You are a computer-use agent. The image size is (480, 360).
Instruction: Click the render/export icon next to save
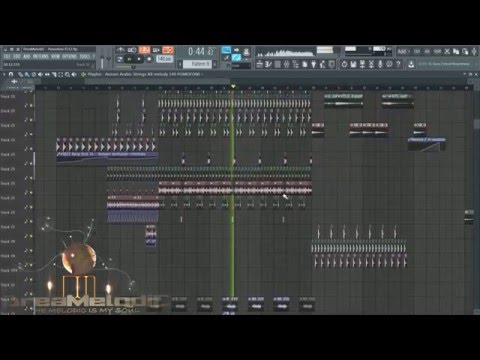(362, 64)
